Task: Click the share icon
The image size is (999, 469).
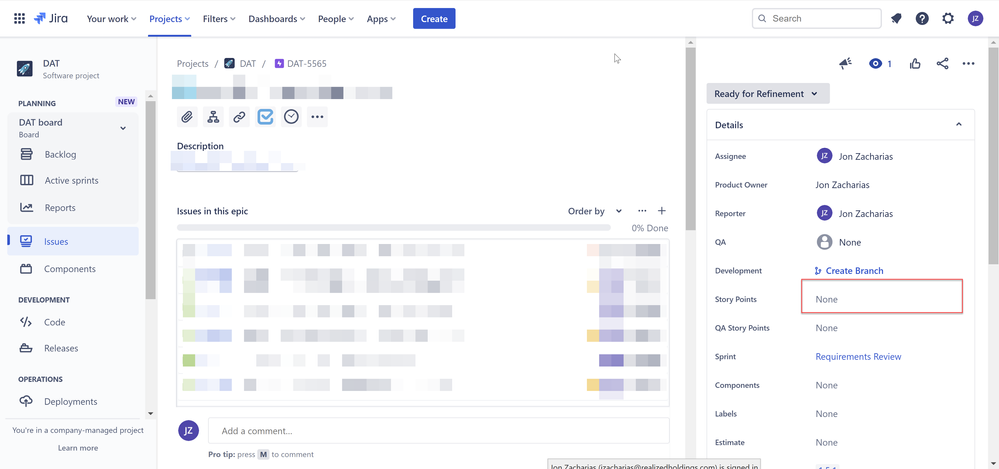Action: [x=942, y=64]
